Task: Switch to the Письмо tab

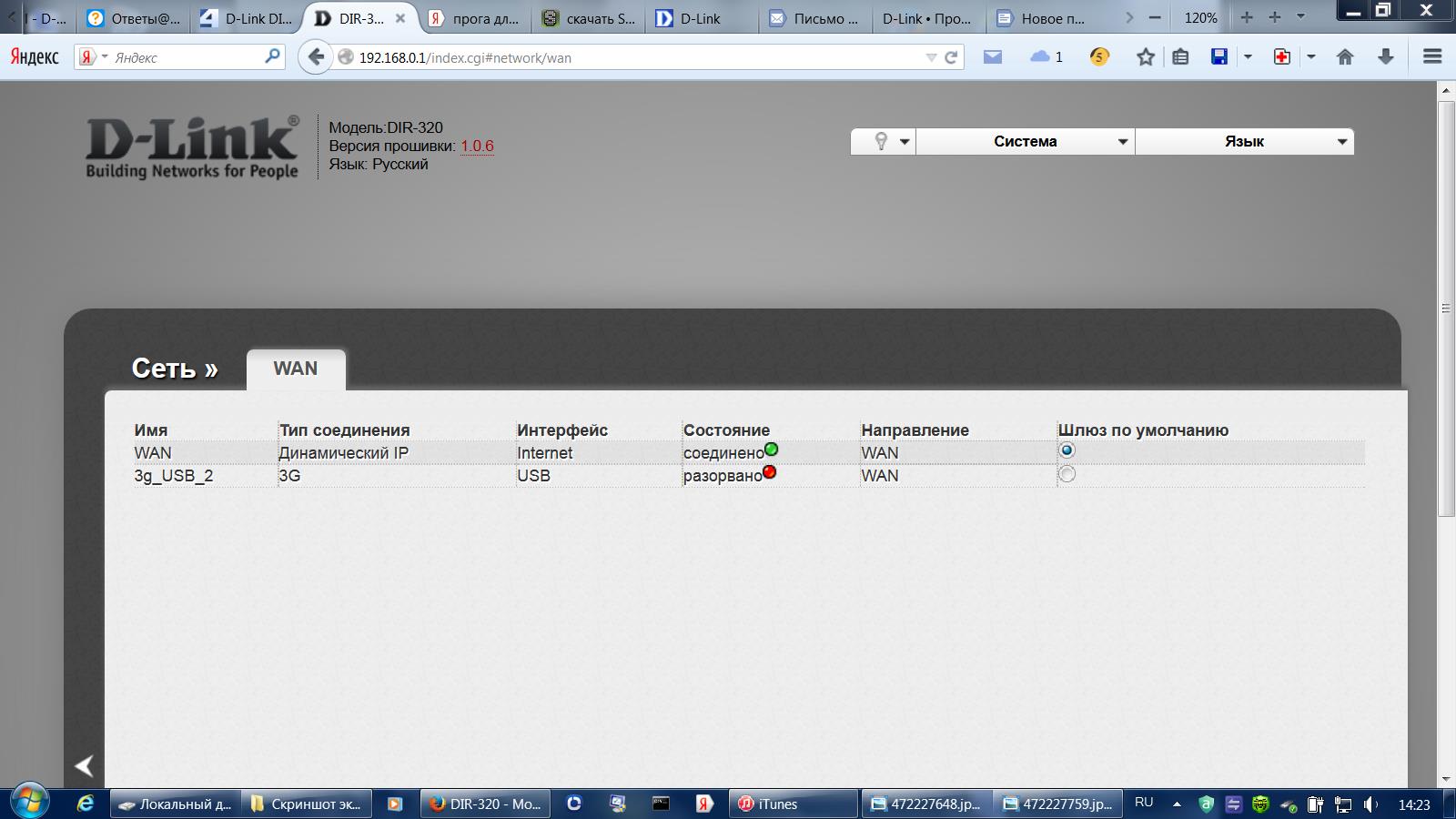Action: tap(815, 18)
